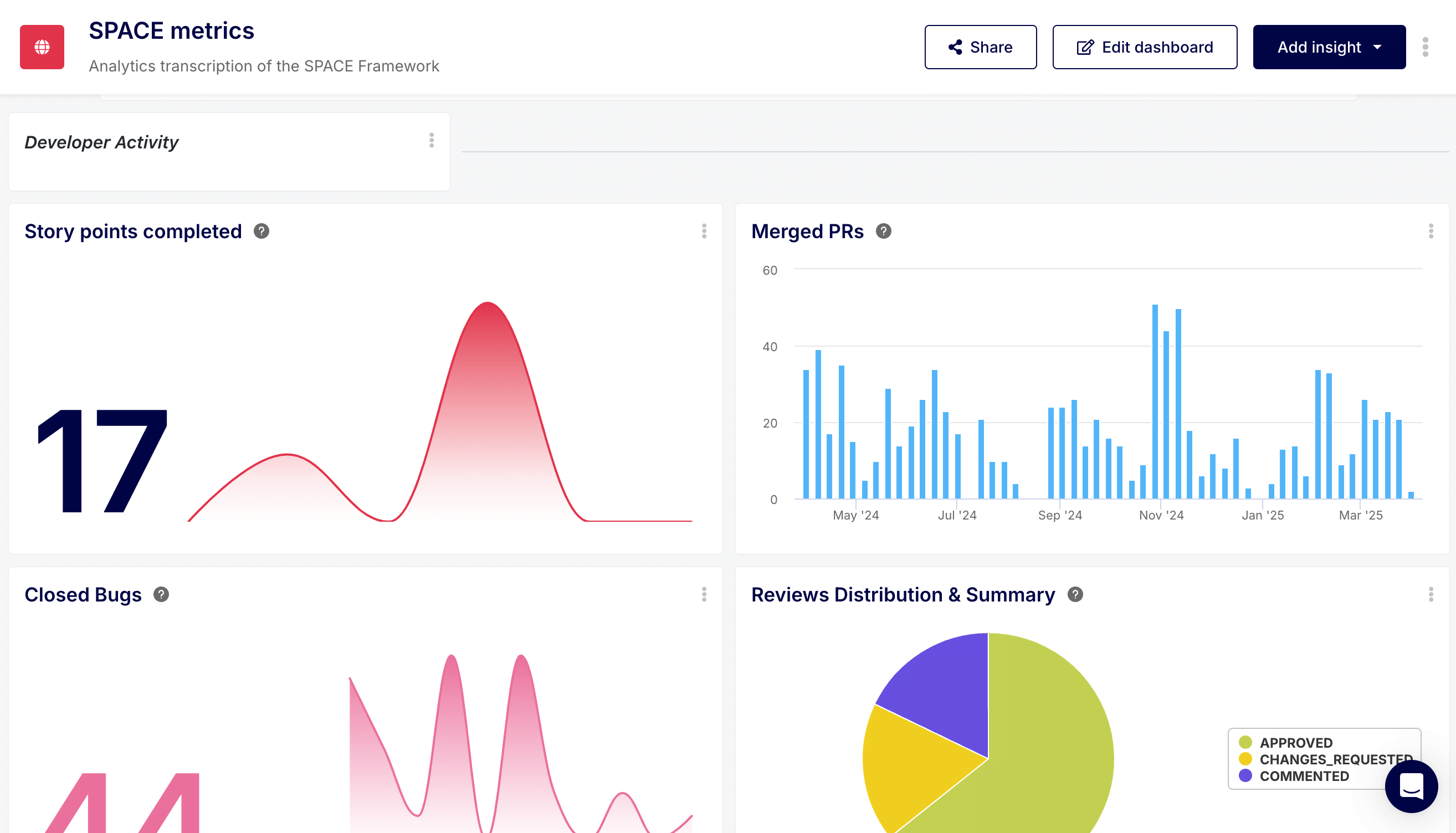Image resolution: width=1456 pixels, height=833 pixels.
Task: Open help for Reviews Distribution & Summary
Action: 1074,594
